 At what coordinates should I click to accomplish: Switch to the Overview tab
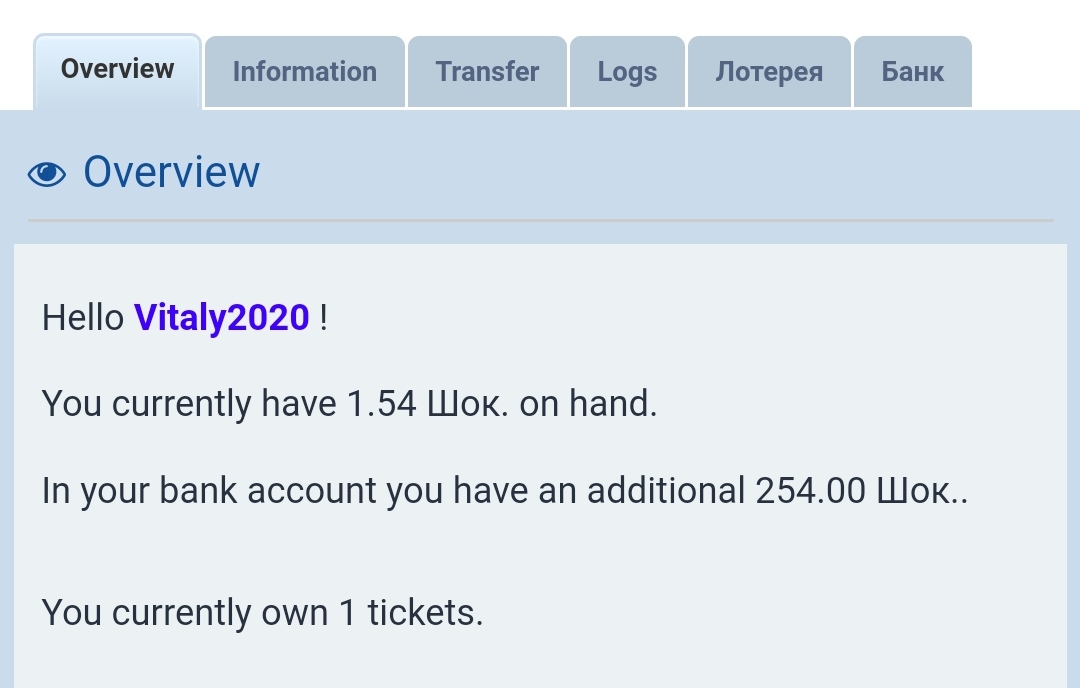click(x=117, y=69)
